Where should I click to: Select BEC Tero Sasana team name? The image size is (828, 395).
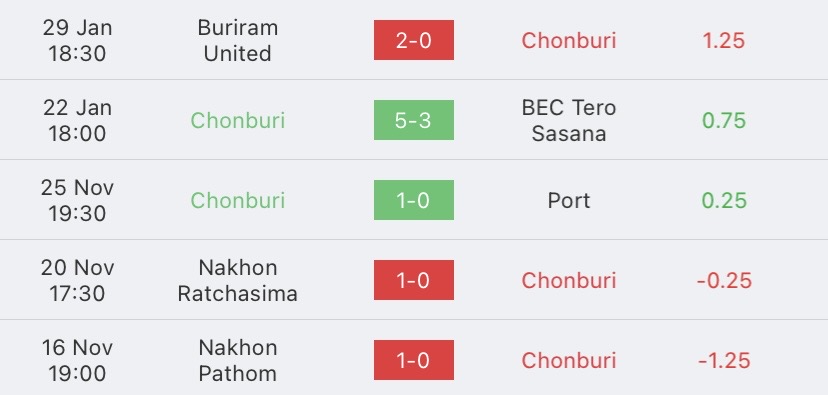coord(569,120)
